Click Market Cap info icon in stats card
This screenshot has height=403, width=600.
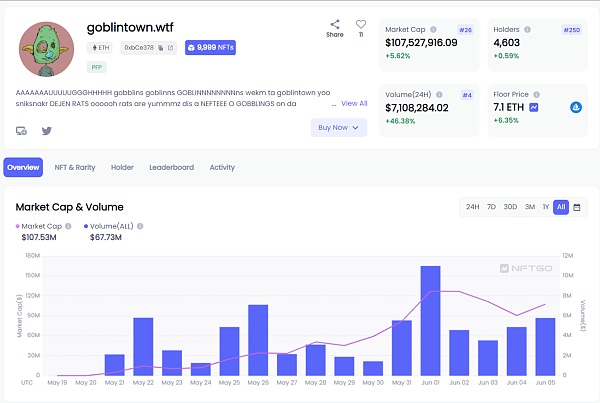point(433,29)
